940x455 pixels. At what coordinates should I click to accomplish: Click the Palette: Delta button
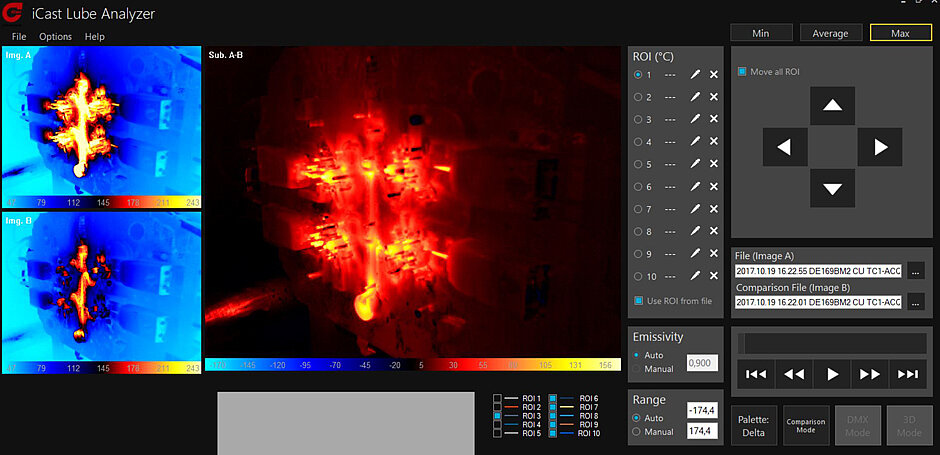752,425
